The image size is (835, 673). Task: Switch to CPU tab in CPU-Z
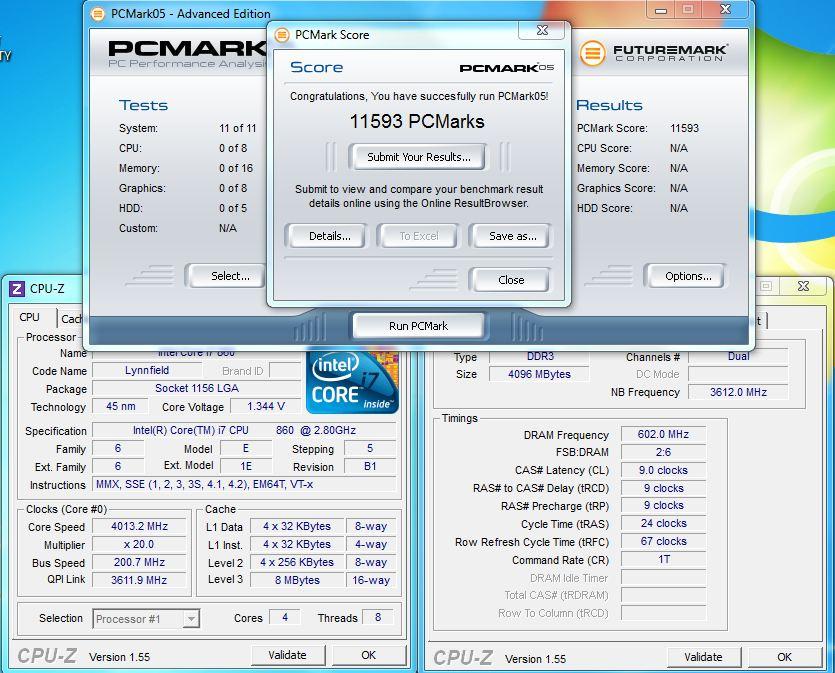(x=30, y=317)
